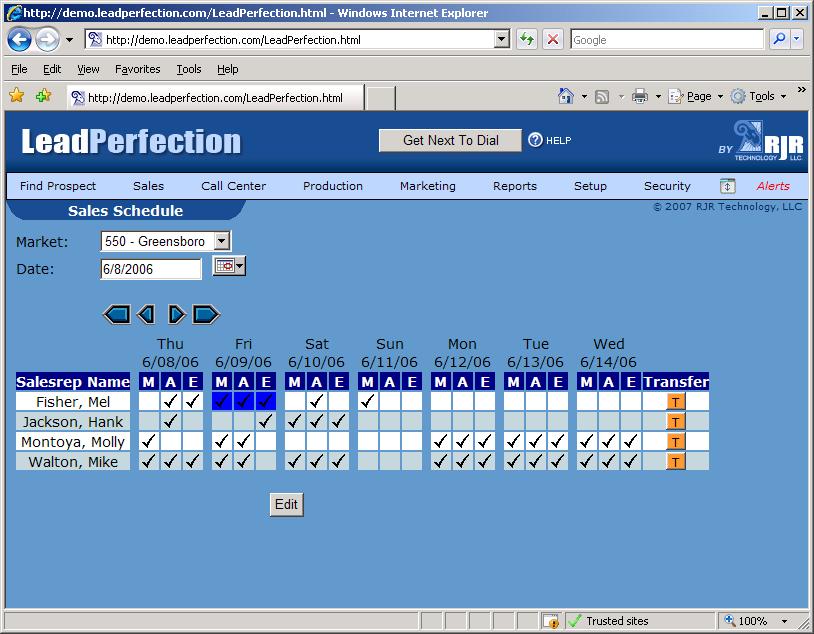Screen dimensions: 814x634
Task: Expand the command bar overflow chevron
Action: coord(802,89)
